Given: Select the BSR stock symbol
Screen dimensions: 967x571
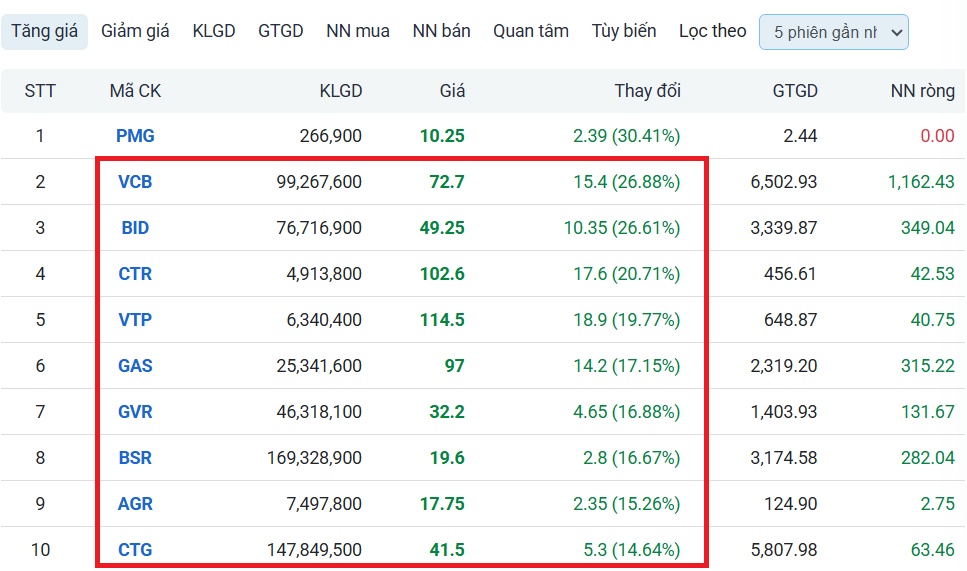Looking at the screenshot, I should point(135,458).
